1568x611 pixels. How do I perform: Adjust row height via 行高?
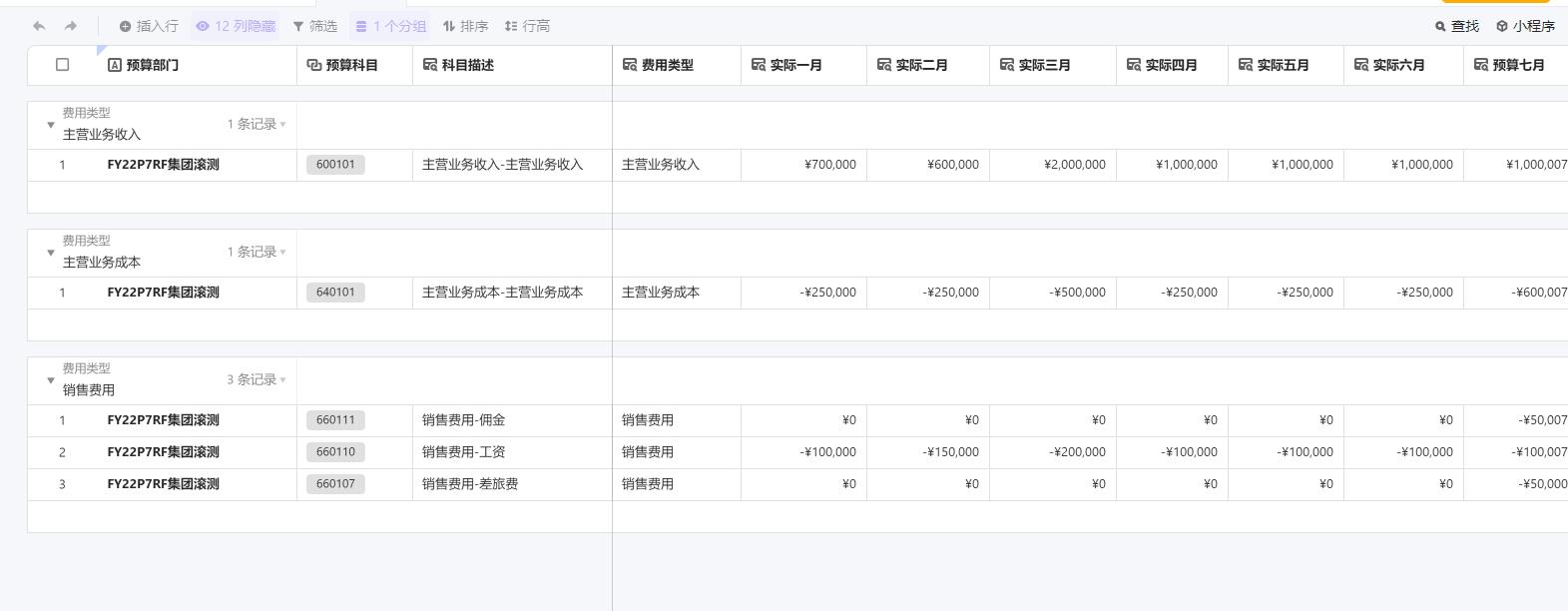[x=527, y=26]
